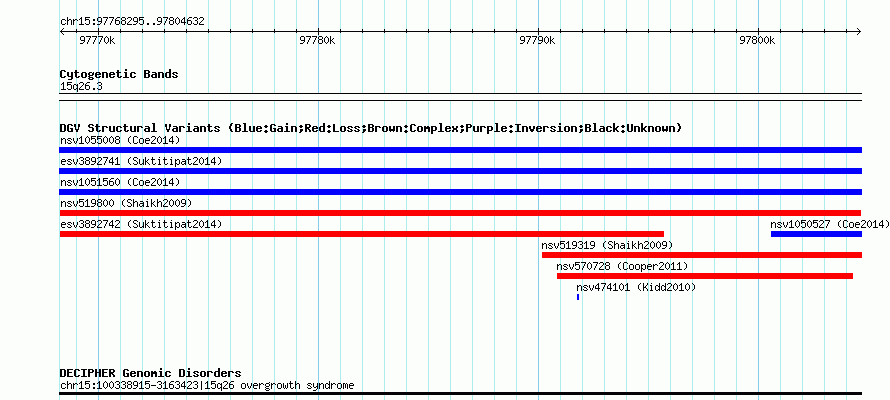Select nsv1050527 (Coe2014) label
The image size is (890, 400).
pyautogui.click(x=830, y=224)
